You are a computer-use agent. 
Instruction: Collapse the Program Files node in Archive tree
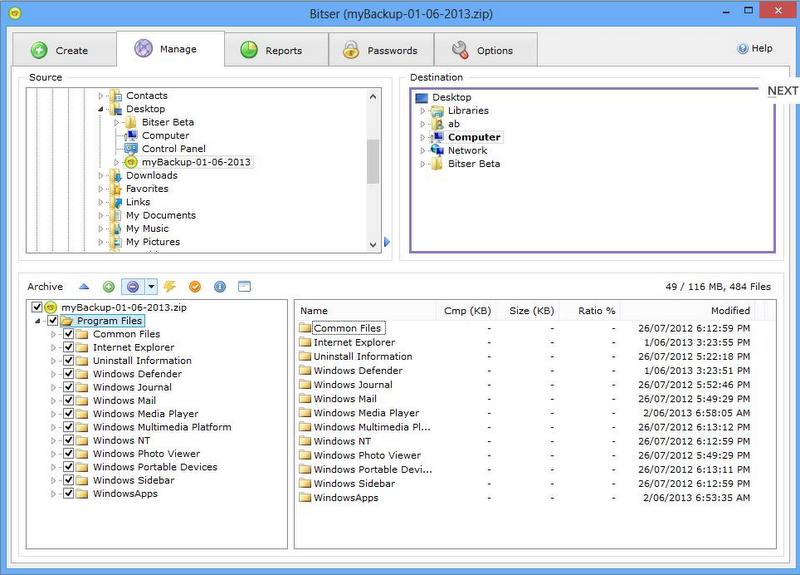point(38,321)
